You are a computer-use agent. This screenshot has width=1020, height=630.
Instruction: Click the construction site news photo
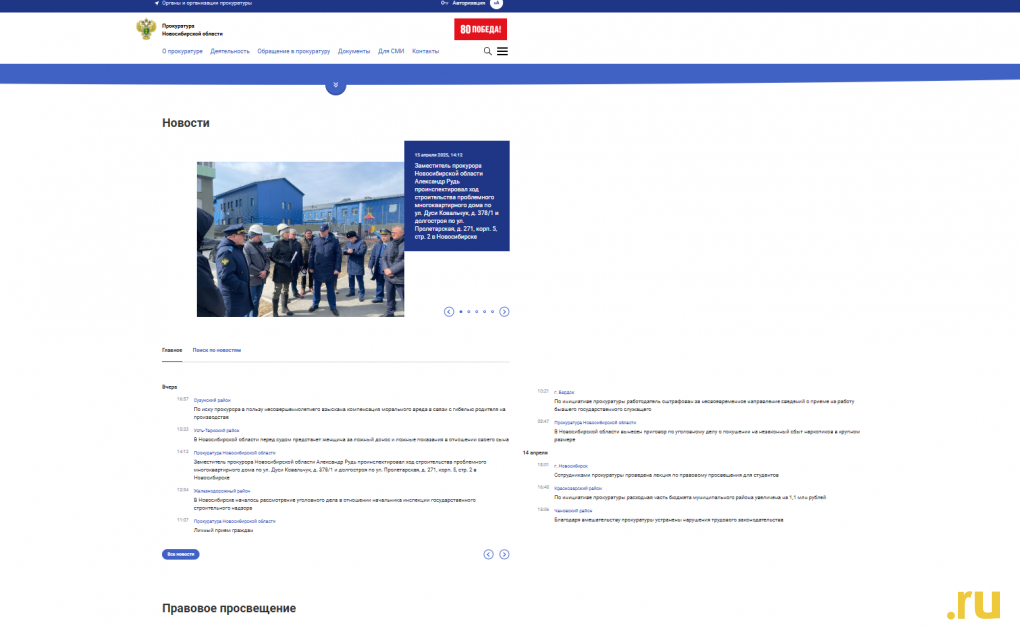pos(300,240)
